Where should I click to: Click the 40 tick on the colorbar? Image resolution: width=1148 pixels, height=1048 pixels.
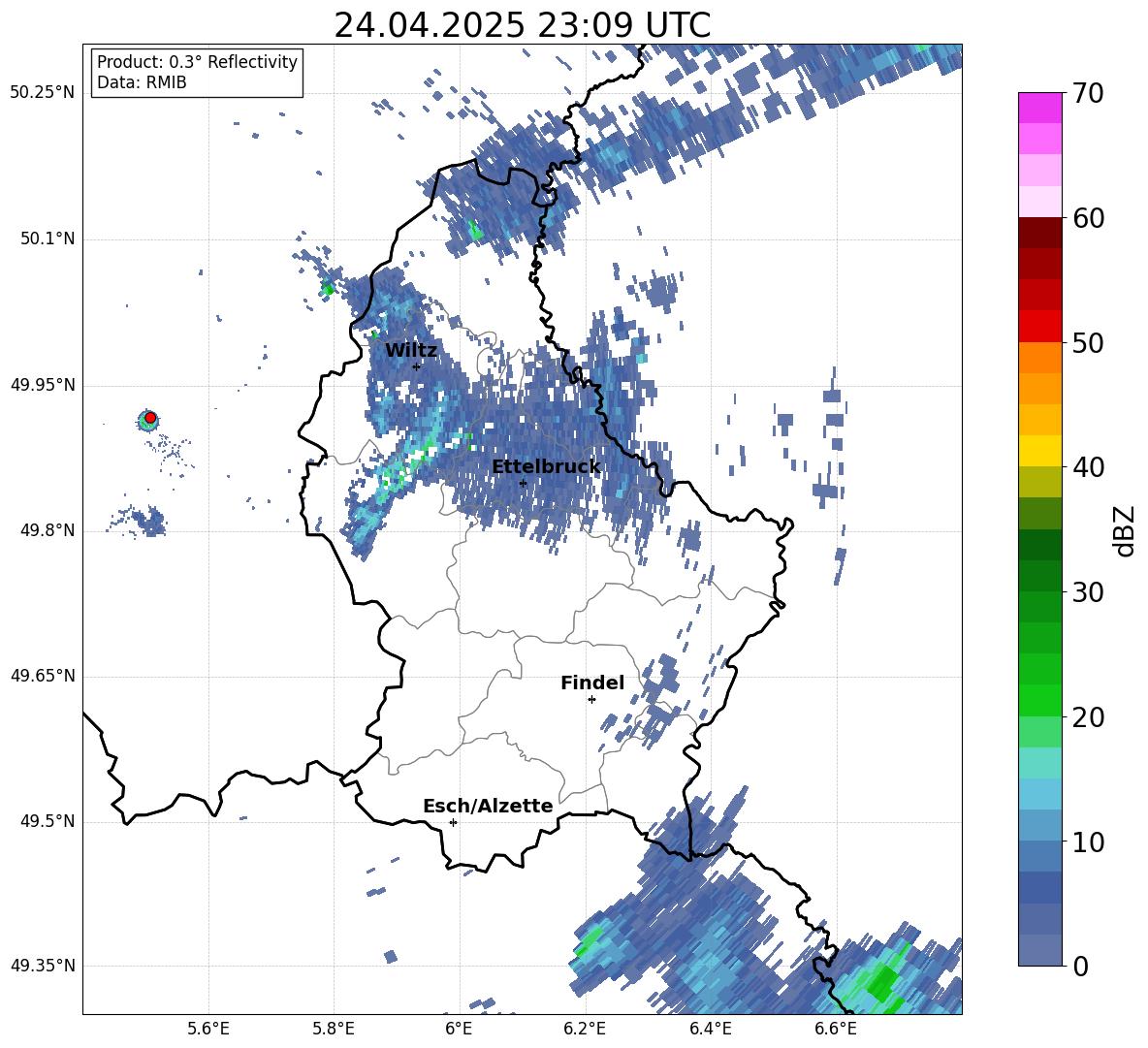tap(1087, 467)
